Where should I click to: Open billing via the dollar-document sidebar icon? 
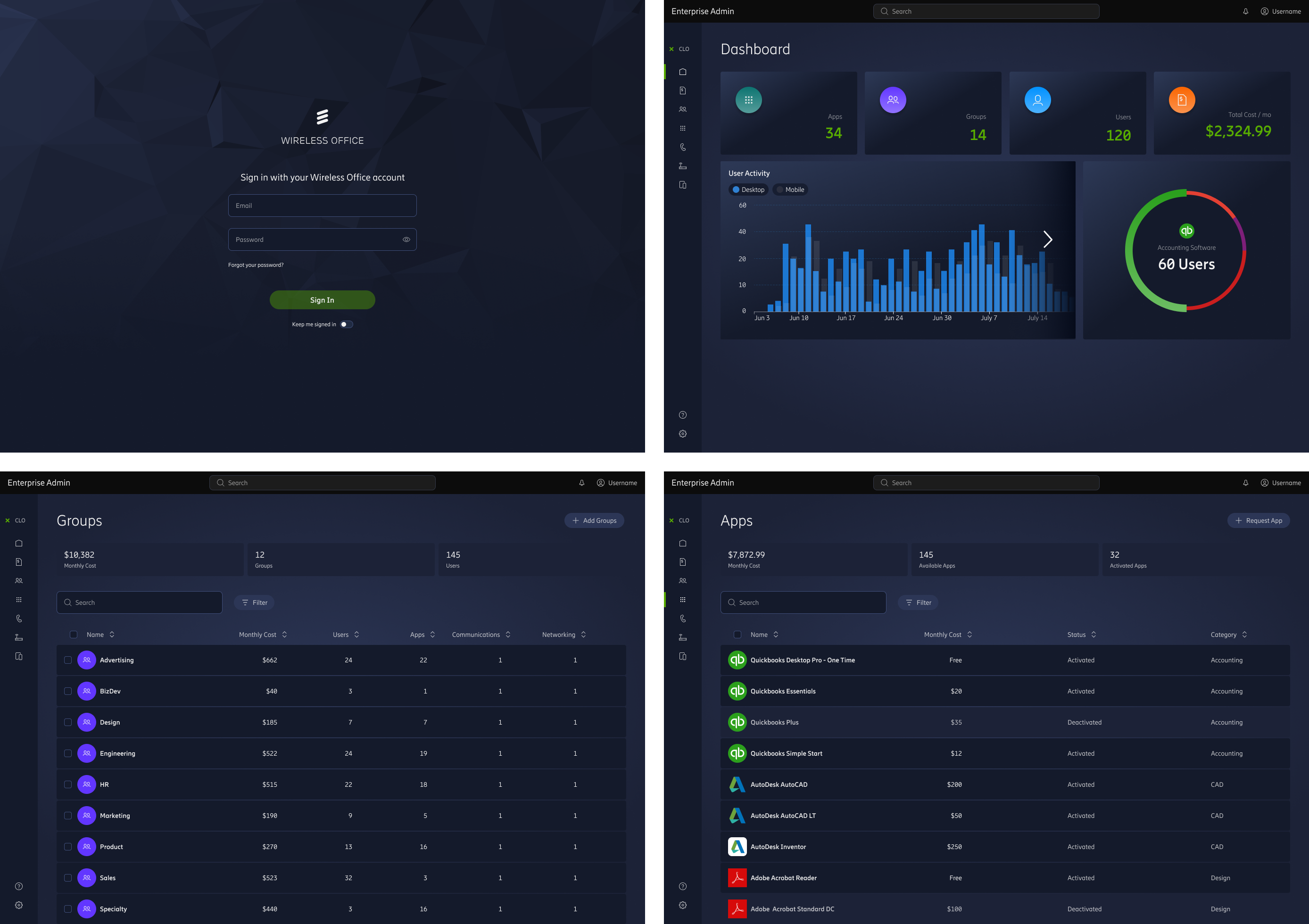[682, 90]
